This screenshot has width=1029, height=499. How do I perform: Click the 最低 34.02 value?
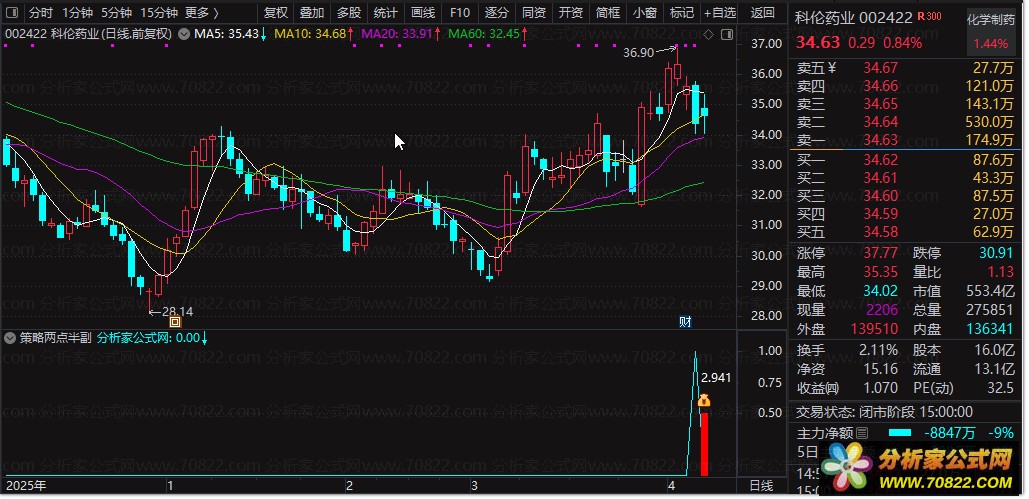coord(880,291)
